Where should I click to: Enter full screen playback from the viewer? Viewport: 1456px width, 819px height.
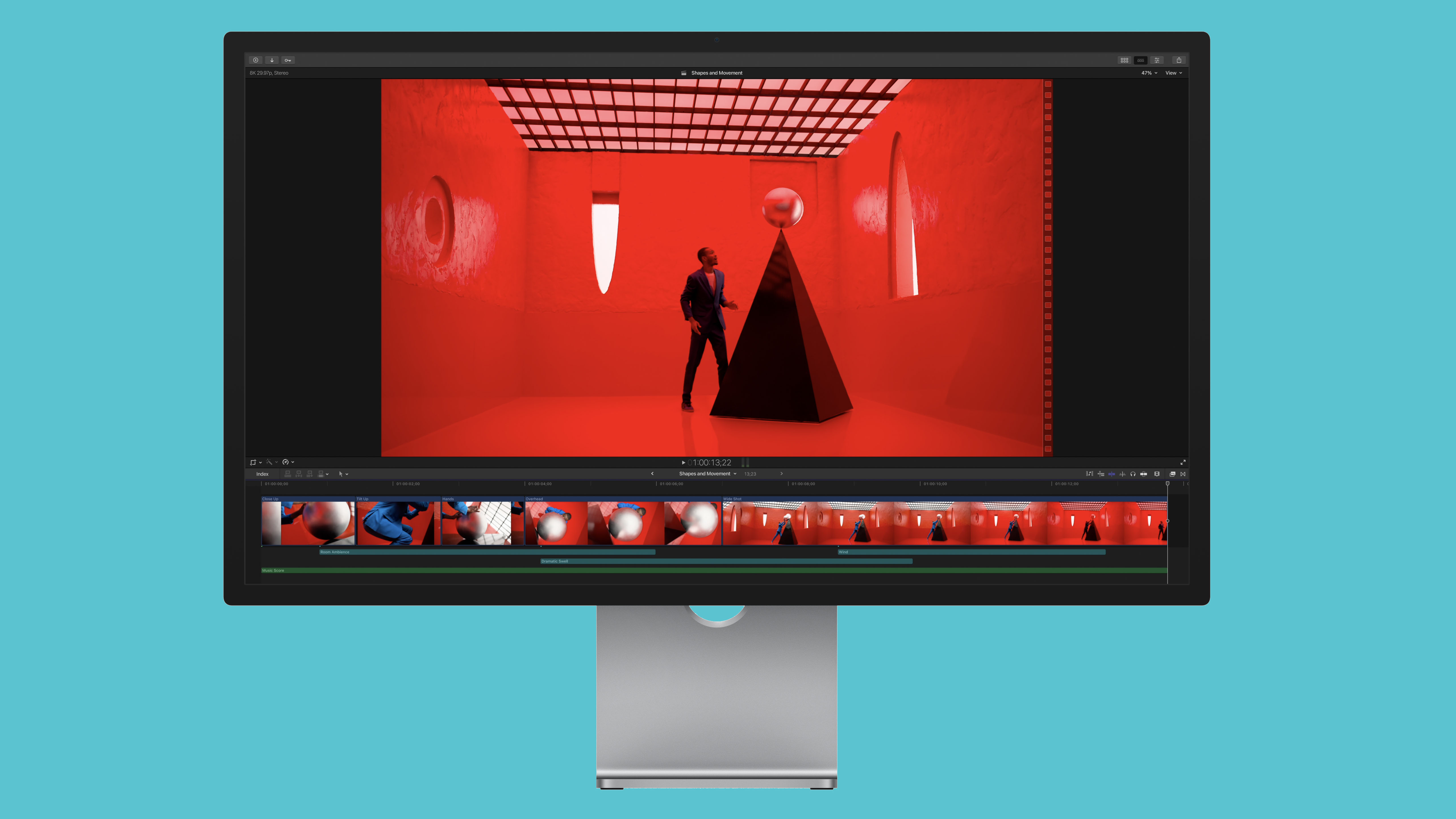[1183, 462]
